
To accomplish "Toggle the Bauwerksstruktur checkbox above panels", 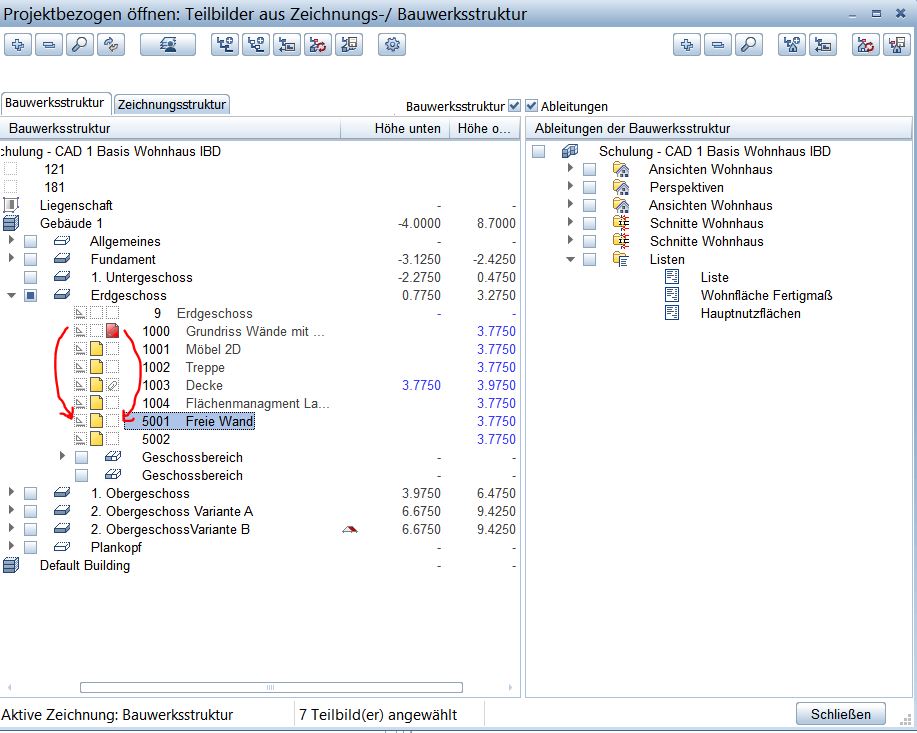I will tap(514, 106).
